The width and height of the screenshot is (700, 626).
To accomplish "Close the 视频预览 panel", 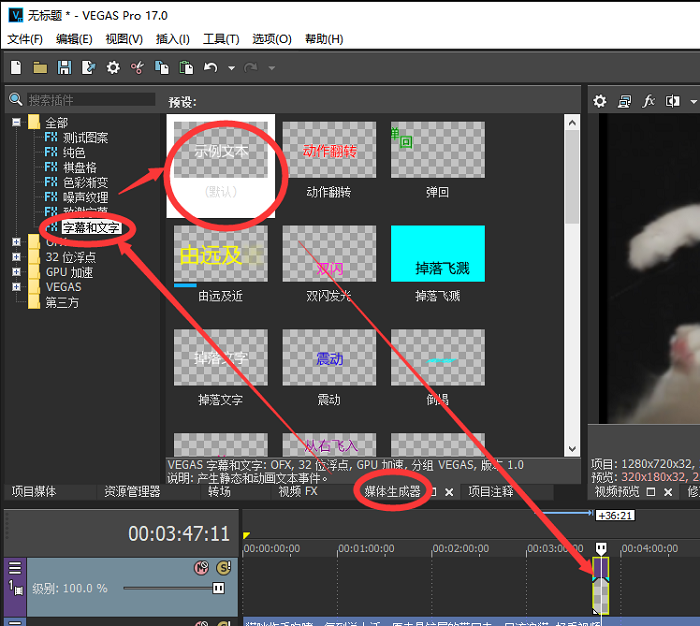I will [x=668, y=492].
